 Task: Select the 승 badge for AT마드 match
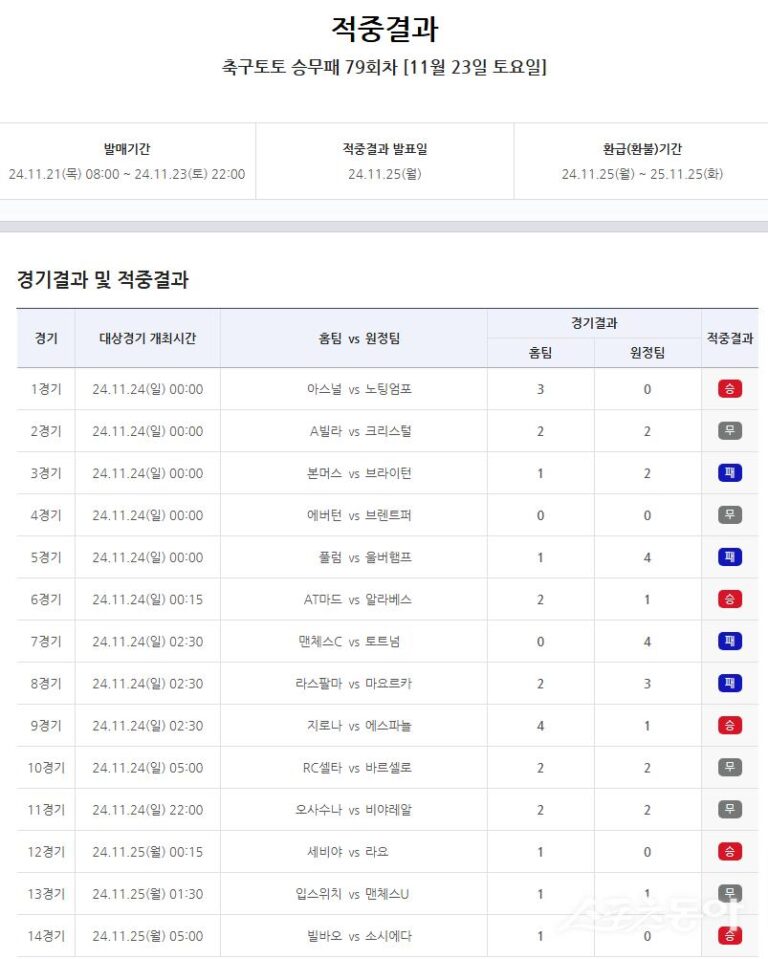click(729, 599)
